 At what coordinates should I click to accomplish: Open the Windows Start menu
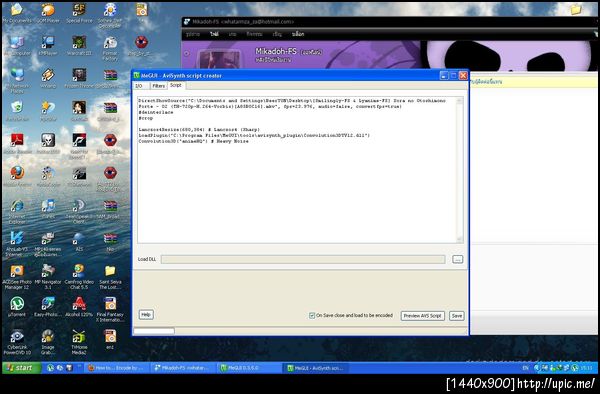(21, 368)
